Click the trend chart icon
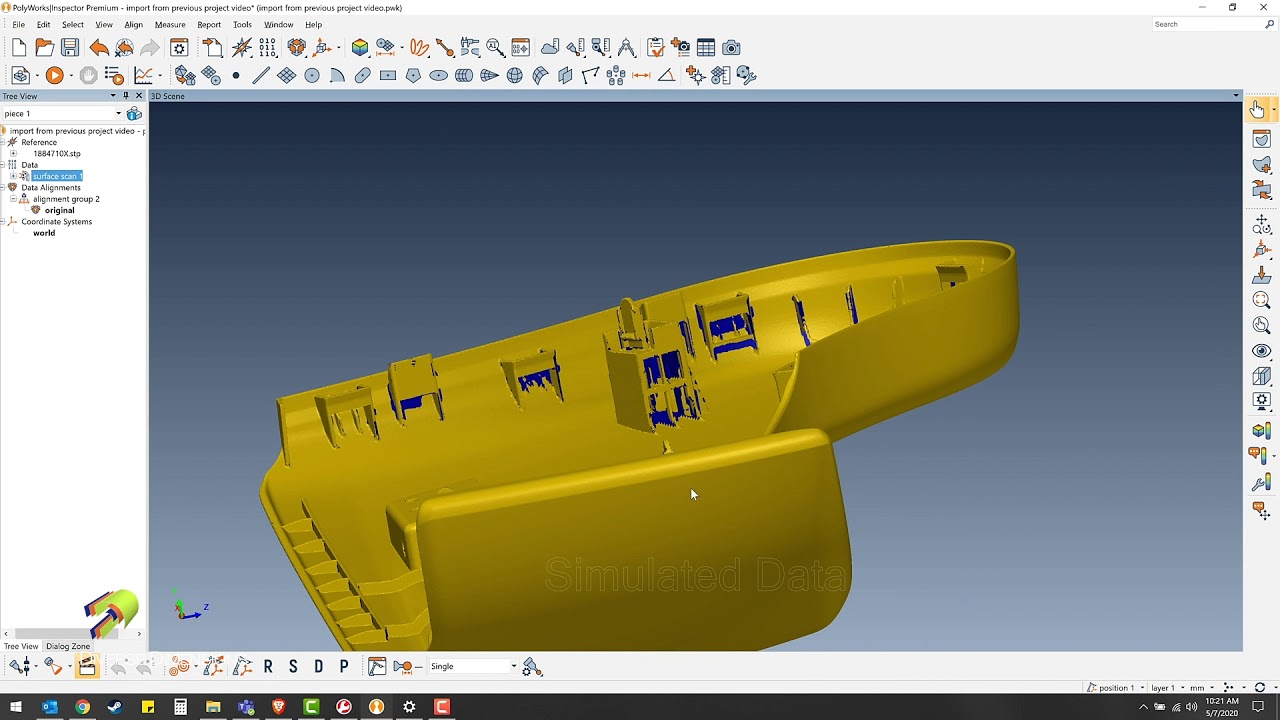This screenshot has height=720, width=1280. [144, 75]
